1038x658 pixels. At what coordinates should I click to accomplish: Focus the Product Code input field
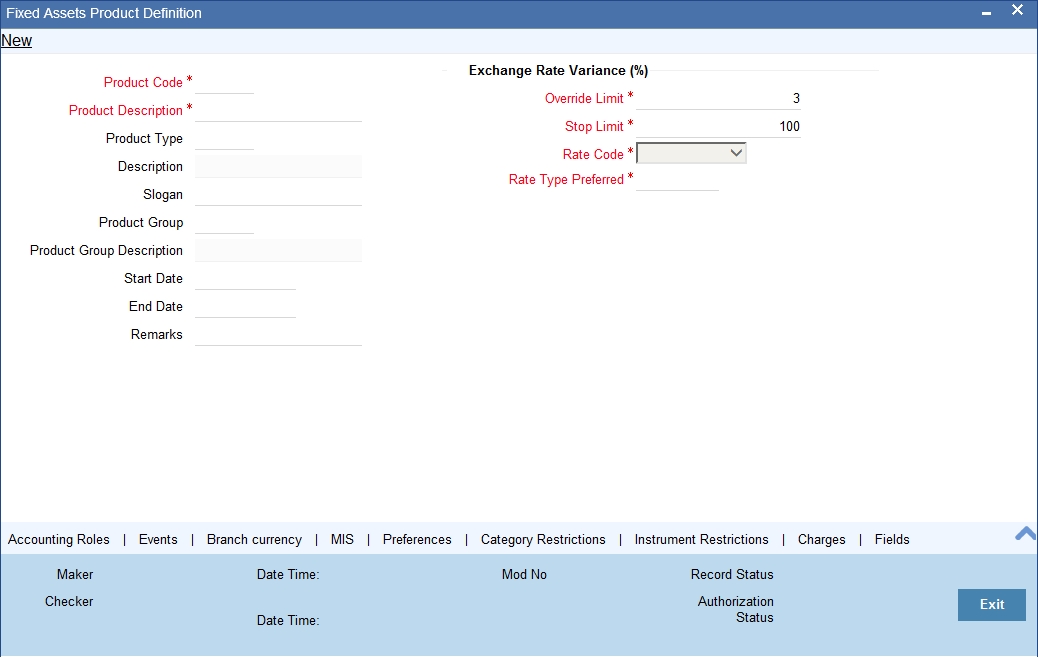224,83
